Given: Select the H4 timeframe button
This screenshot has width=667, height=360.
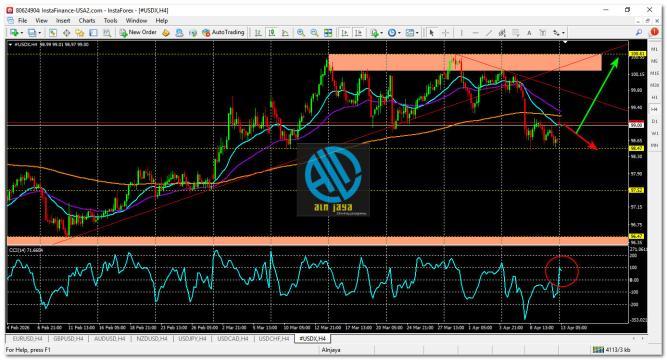Looking at the screenshot, I should pos(655,110).
